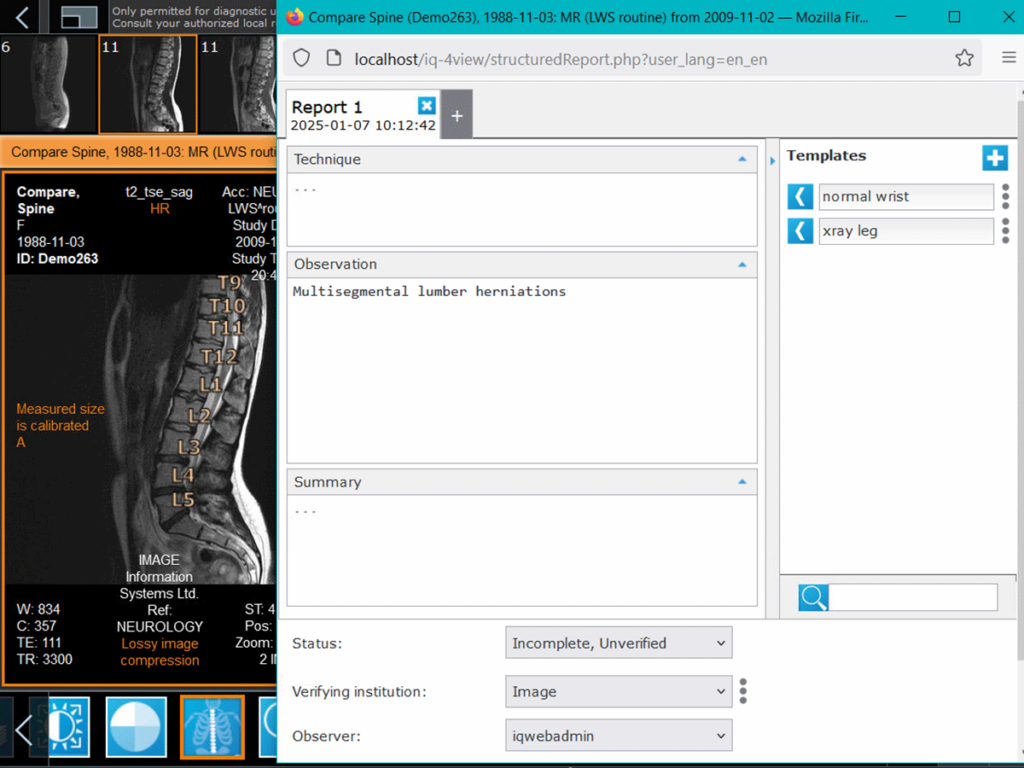Open the layout window icon in viewer toolbar

79,17
